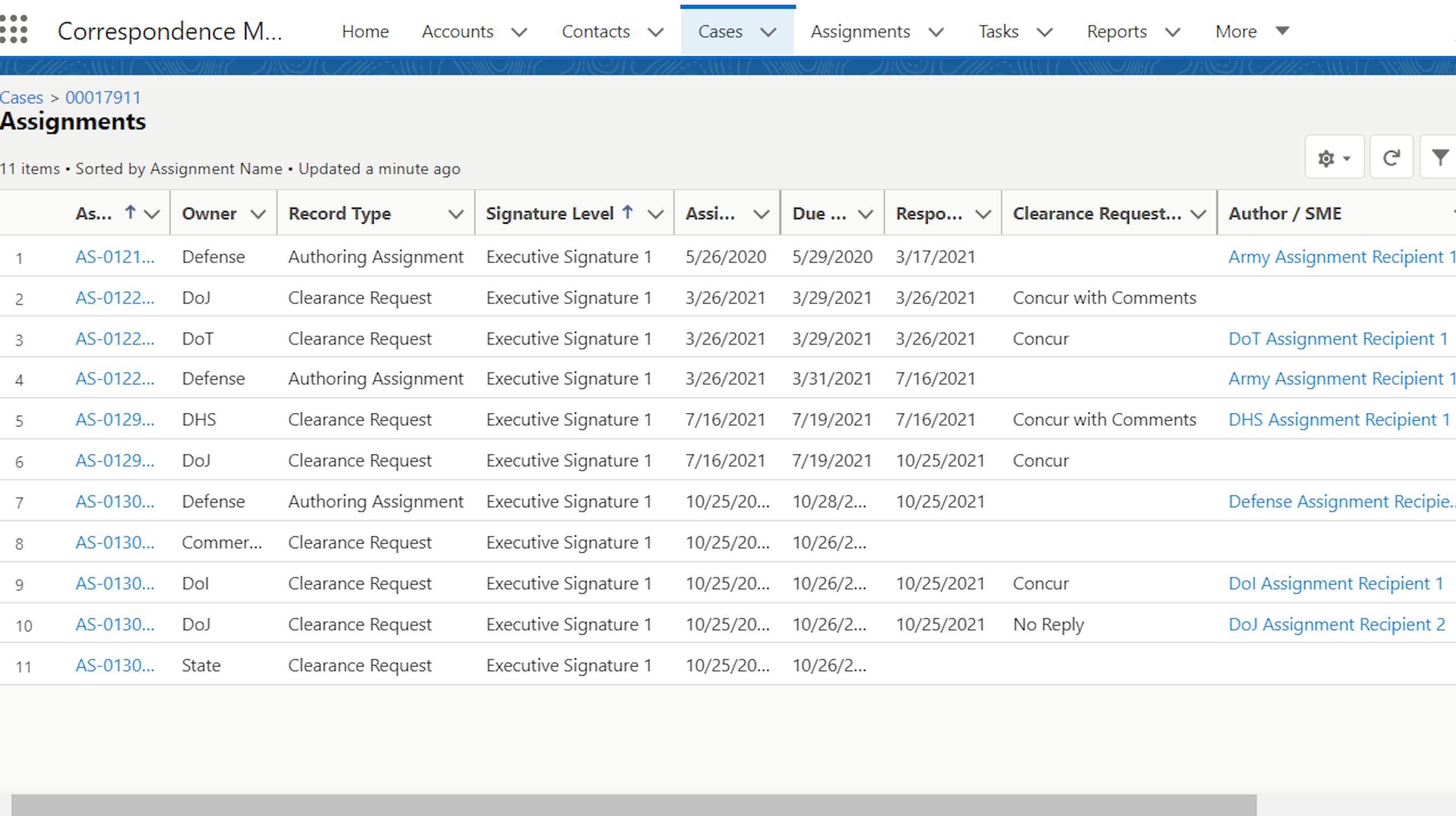Screen dimensions: 1456x816
Task: Open DHS Assignment Recipient 1 link
Action: (1338, 419)
